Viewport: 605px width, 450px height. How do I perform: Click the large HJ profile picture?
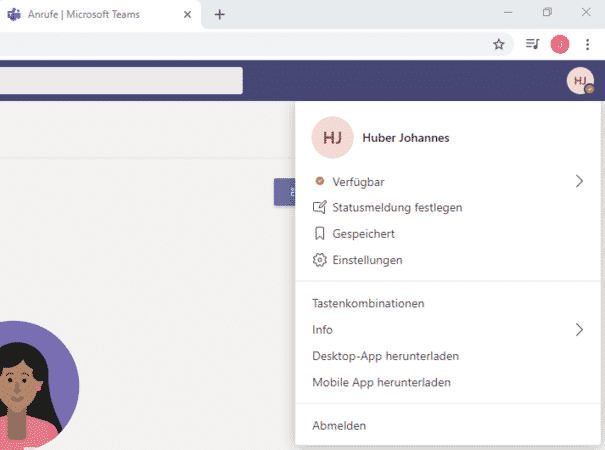coord(333,138)
